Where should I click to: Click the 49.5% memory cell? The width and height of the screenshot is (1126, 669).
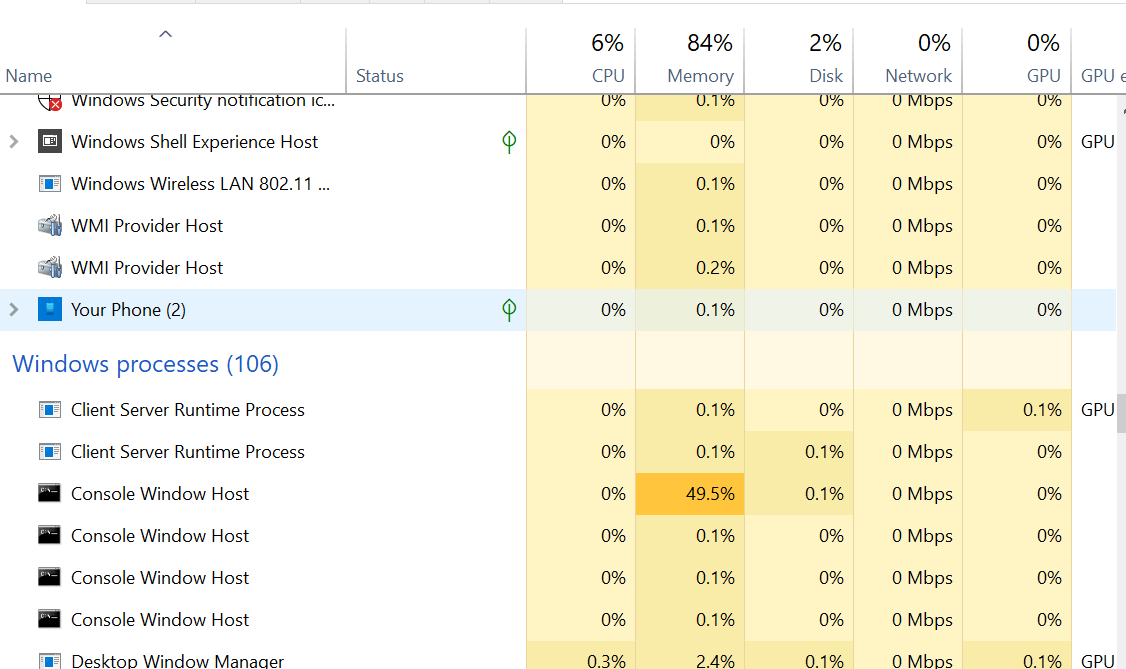coord(689,494)
